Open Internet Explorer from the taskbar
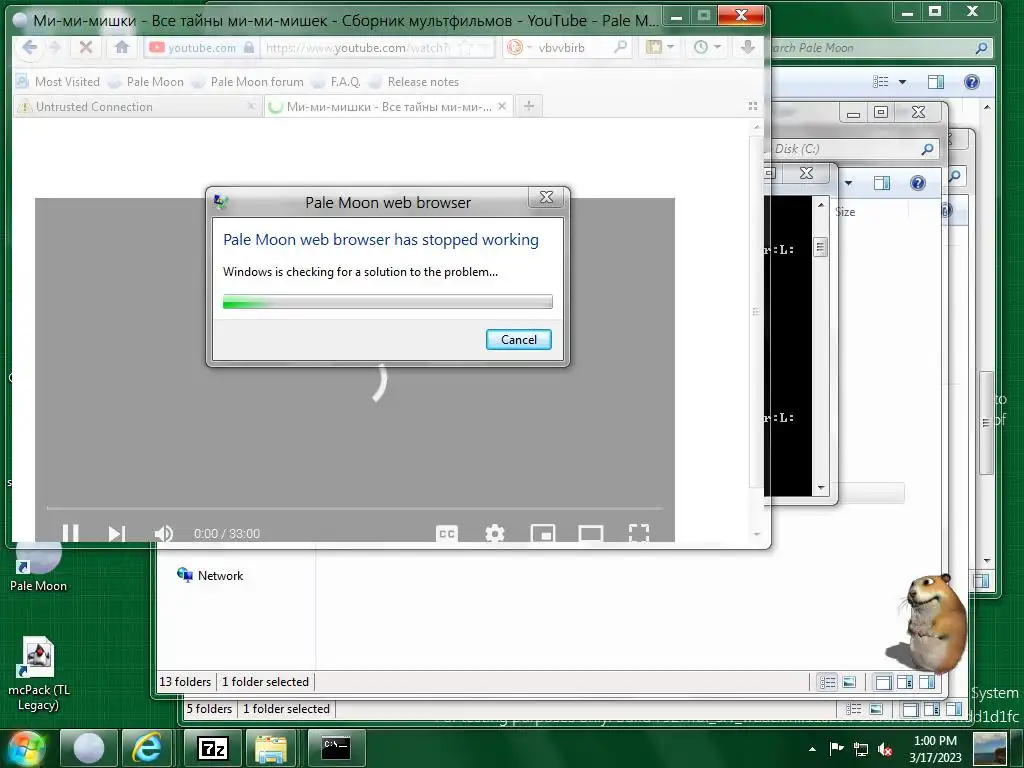Screen dimensions: 1024x768 tap(146, 748)
